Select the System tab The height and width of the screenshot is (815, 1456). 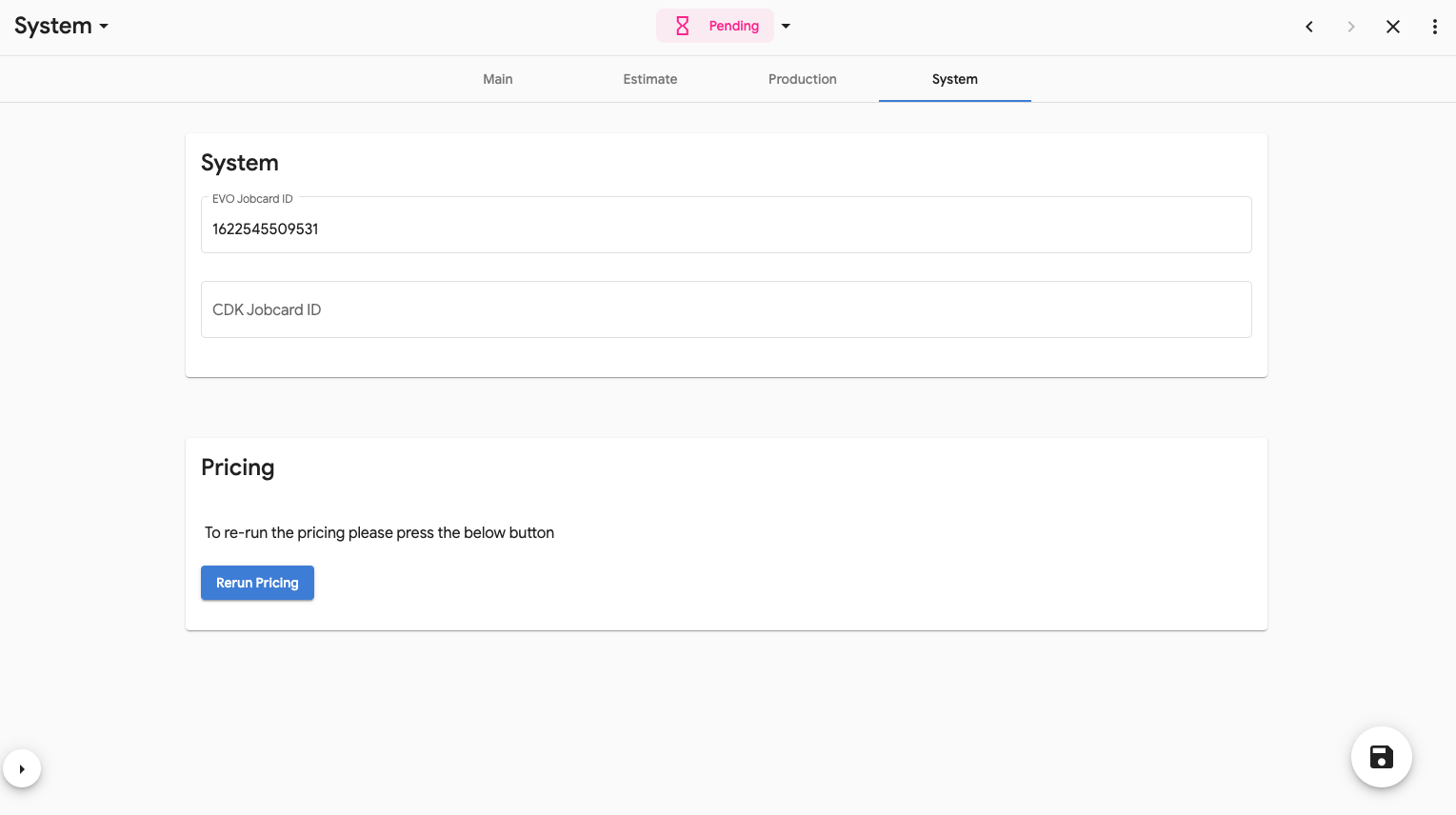click(955, 79)
